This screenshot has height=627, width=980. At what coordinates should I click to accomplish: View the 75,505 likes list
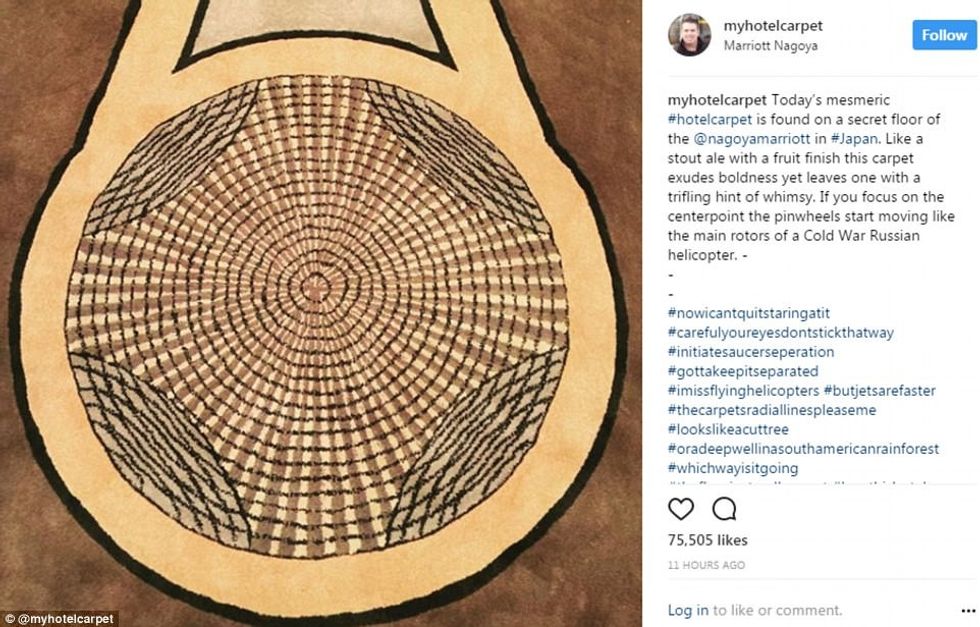pyautogui.click(x=708, y=540)
